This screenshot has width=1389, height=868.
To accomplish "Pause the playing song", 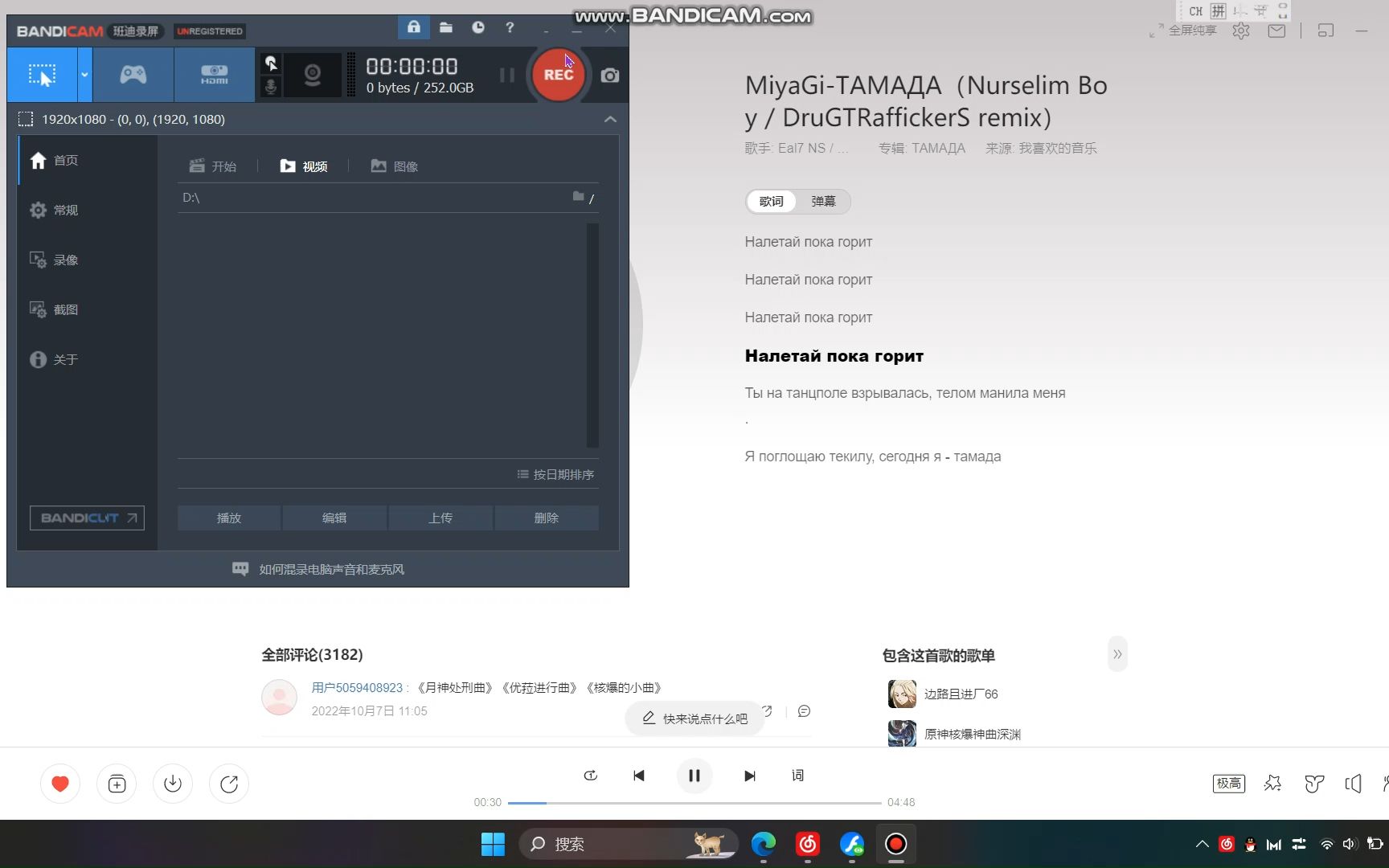I will point(694,776).
